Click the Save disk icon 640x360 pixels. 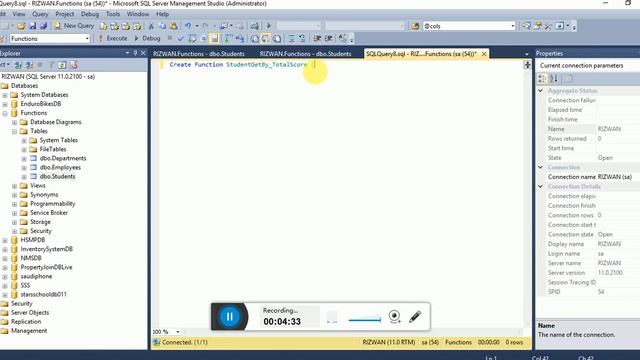[32, 26]
